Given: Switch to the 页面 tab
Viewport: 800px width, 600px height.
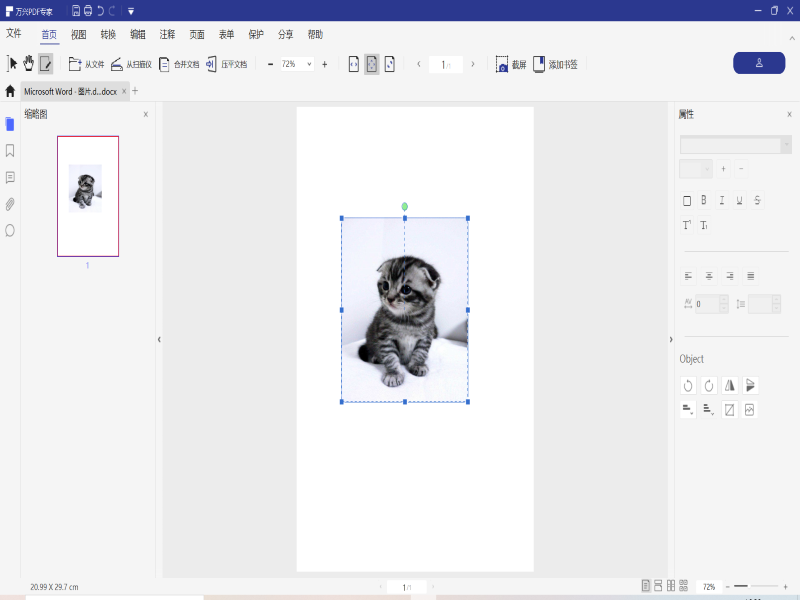Looking at the screenshot, I should [197, 35].
